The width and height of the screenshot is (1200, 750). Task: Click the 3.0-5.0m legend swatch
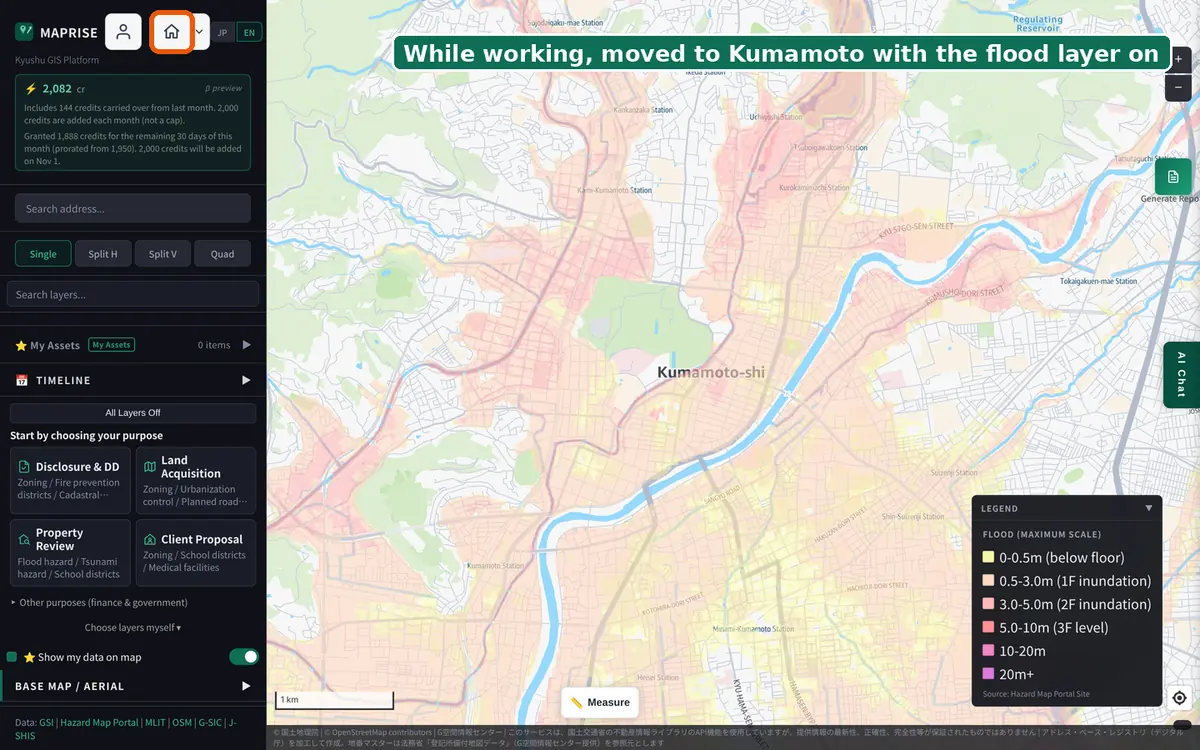[988, 604]
